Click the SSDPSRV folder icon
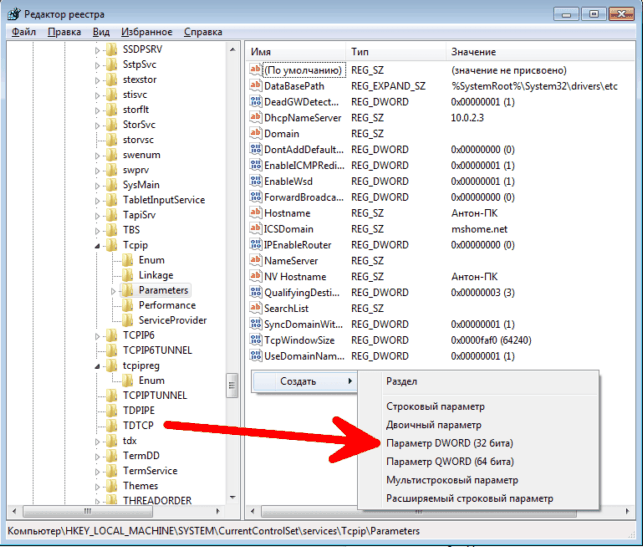Image resolution: width=643 pixels, height=547 pixels. click(112, 49)
